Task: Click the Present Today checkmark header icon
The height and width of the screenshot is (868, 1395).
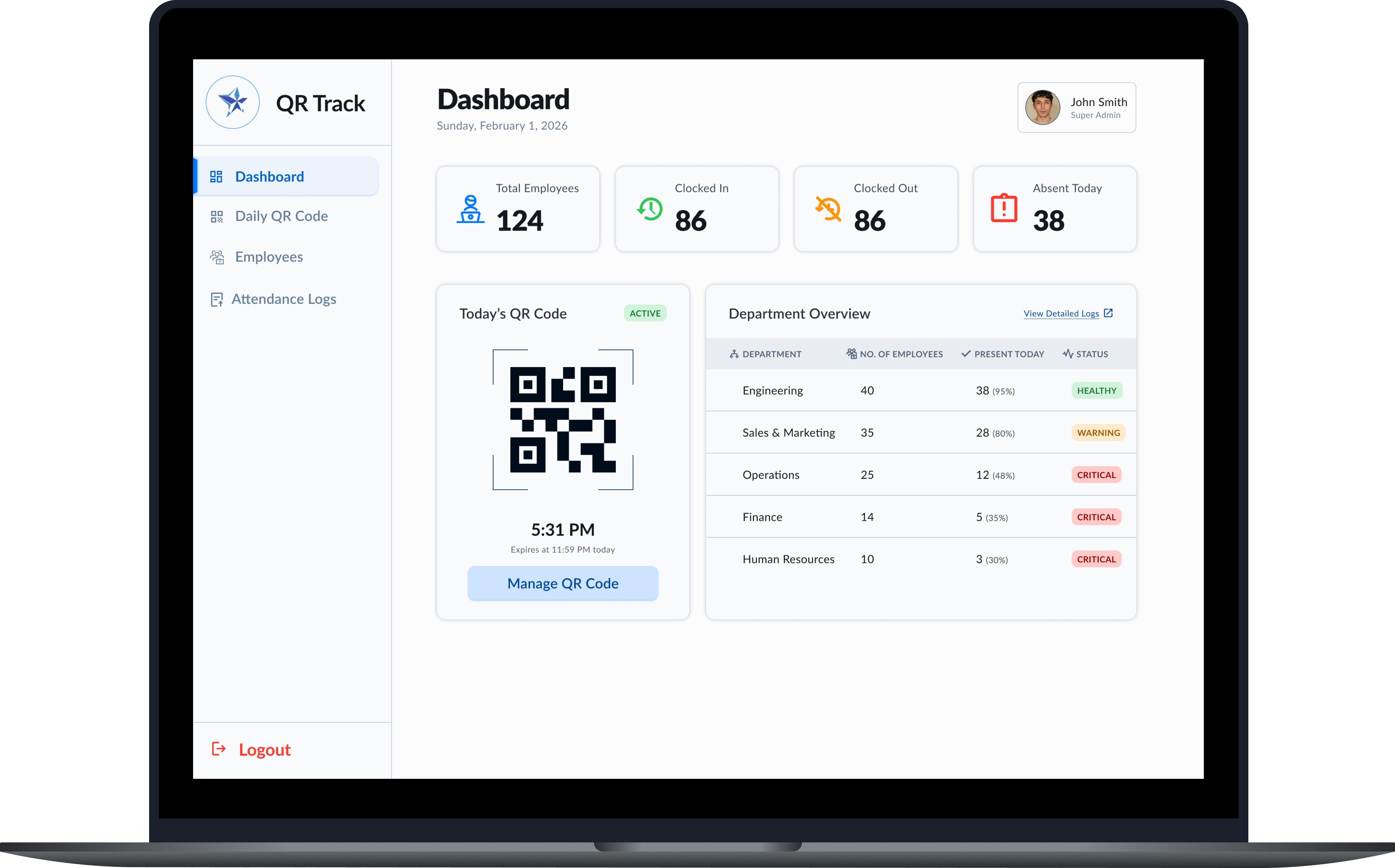Action: [966, 354]
